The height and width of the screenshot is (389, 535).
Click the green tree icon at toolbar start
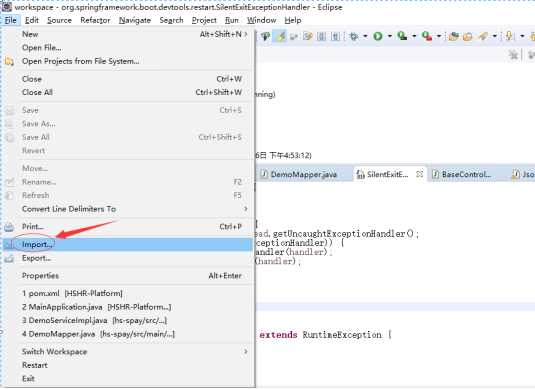click(x=266, y=36)
